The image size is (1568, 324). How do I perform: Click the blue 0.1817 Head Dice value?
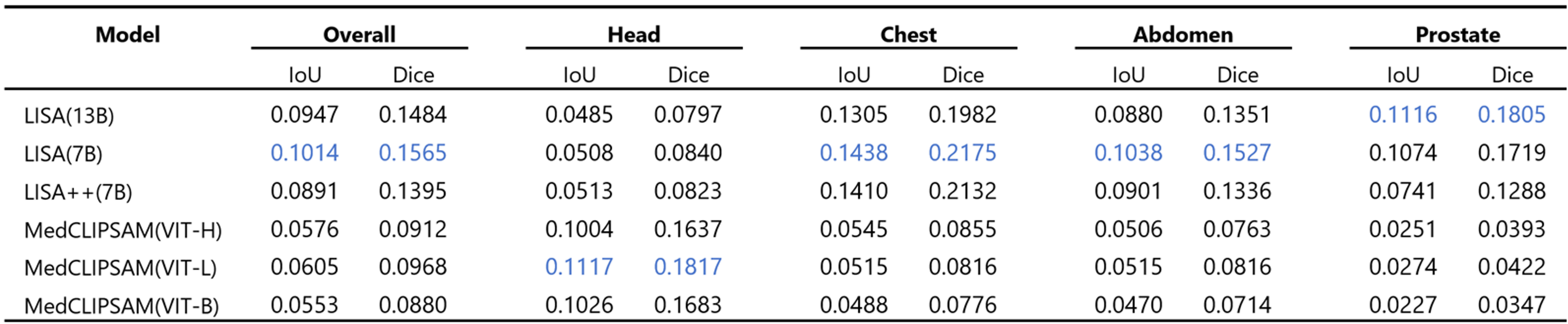[688, 267]
